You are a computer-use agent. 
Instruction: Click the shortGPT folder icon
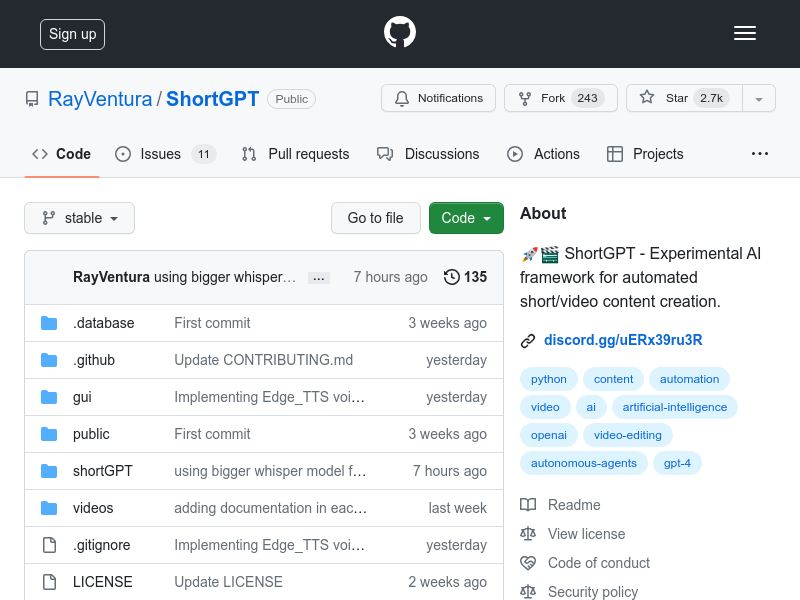pyautogui.click(x=49, y=471)
